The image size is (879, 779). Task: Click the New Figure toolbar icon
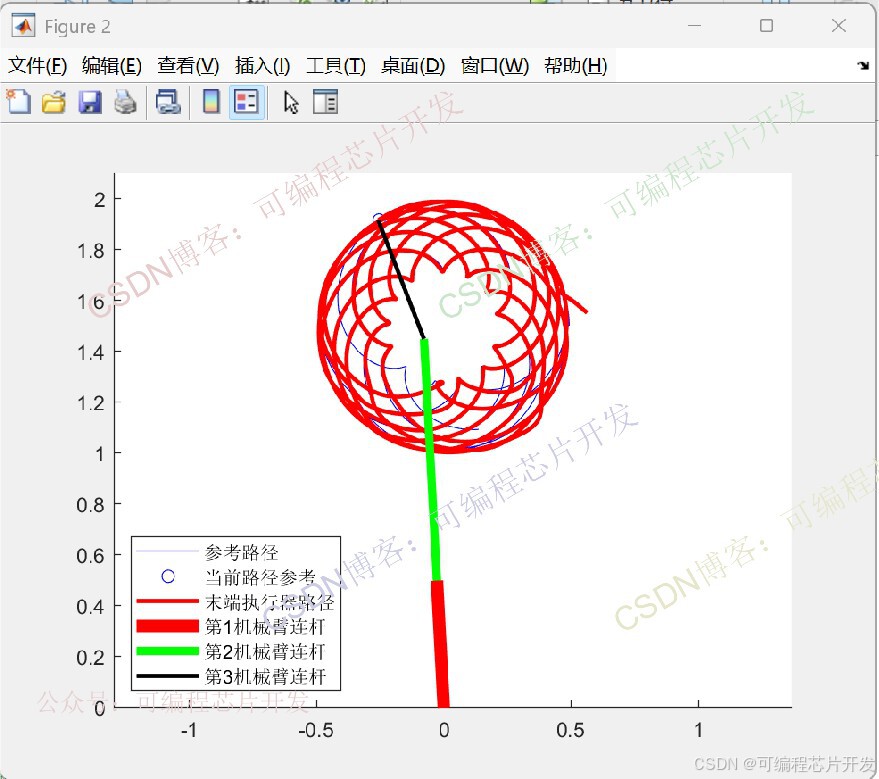point(19,103)
